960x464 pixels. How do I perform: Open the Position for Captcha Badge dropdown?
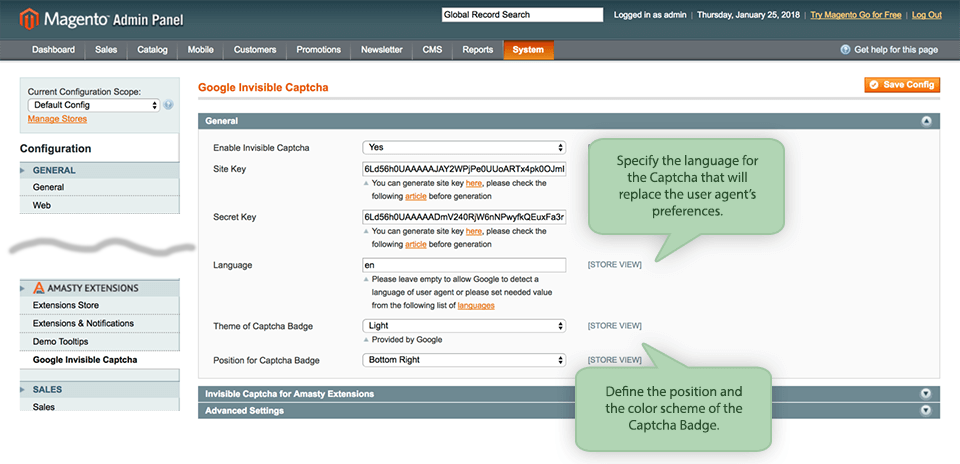pyautogui.click(x=464, y=360)
